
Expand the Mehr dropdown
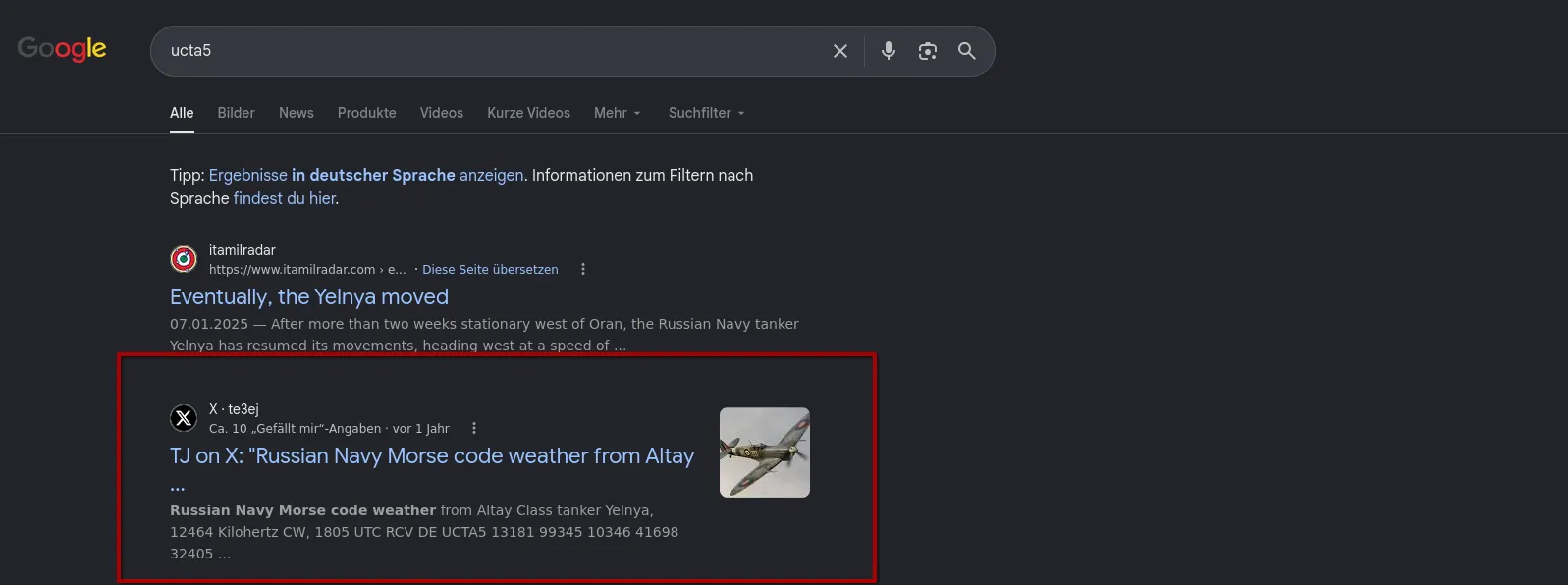click(x=618, y=113)
